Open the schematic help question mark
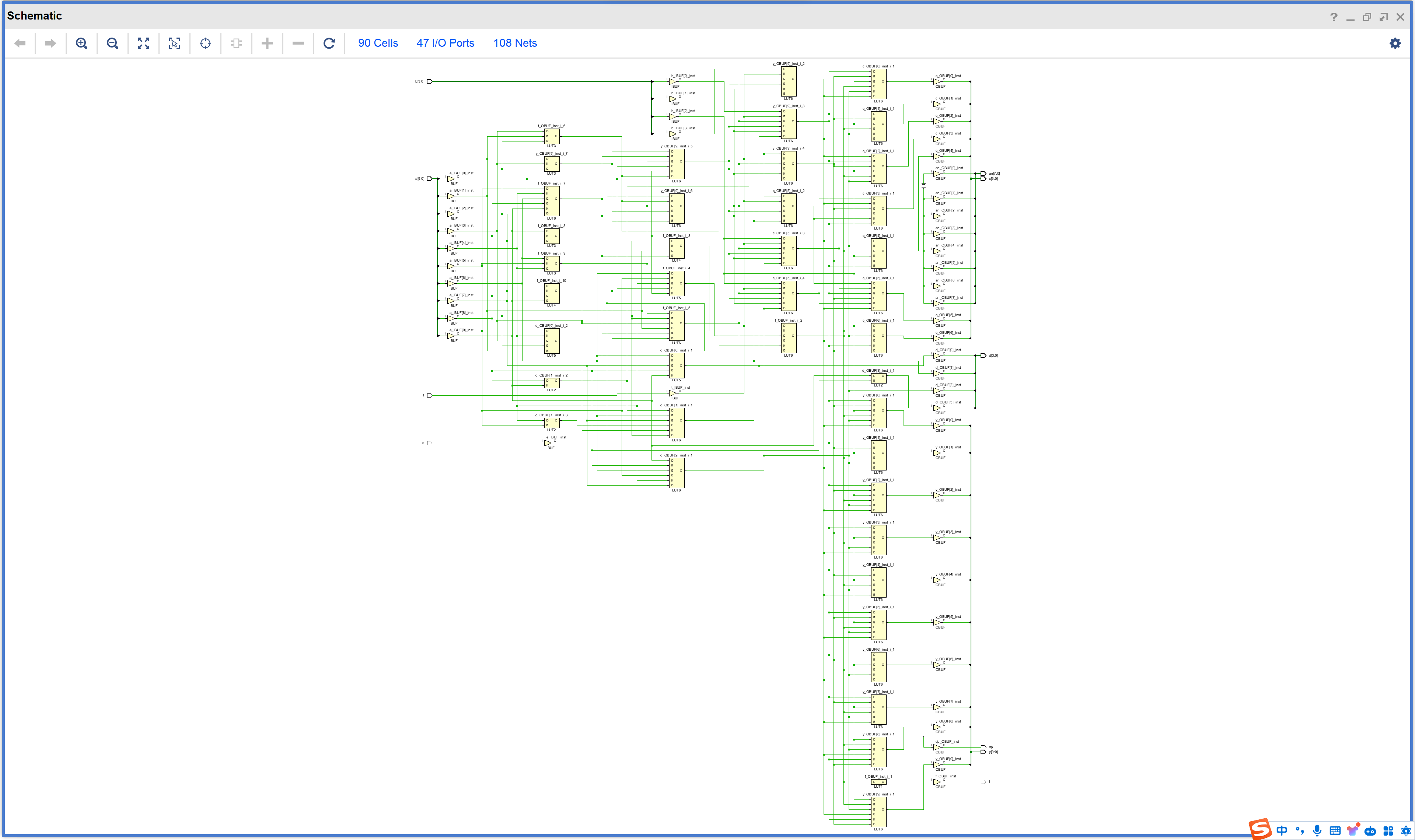1415x840 pixels. (1334, 17)
